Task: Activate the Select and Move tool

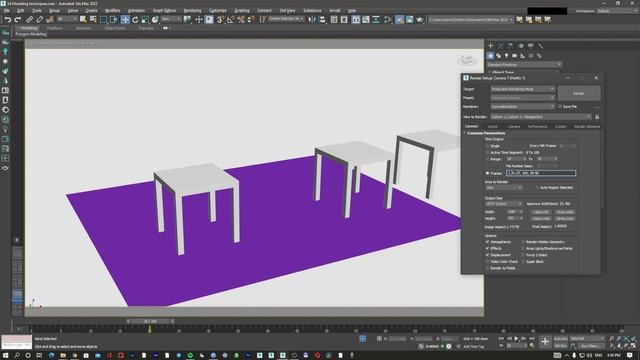Action: (125, 20)
